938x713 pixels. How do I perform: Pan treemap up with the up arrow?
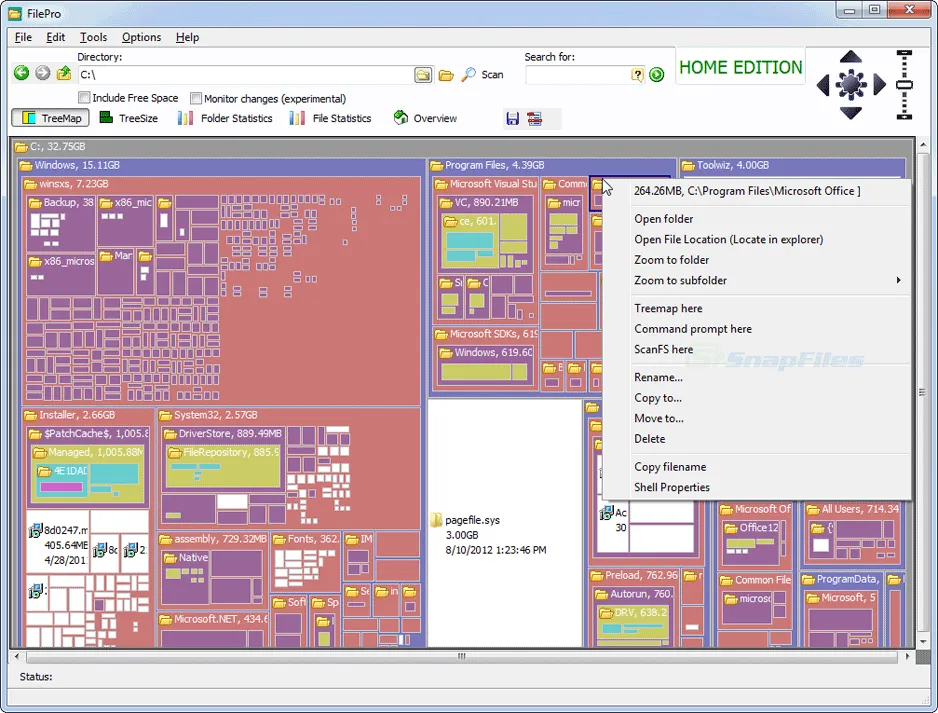tap(851, 57)
